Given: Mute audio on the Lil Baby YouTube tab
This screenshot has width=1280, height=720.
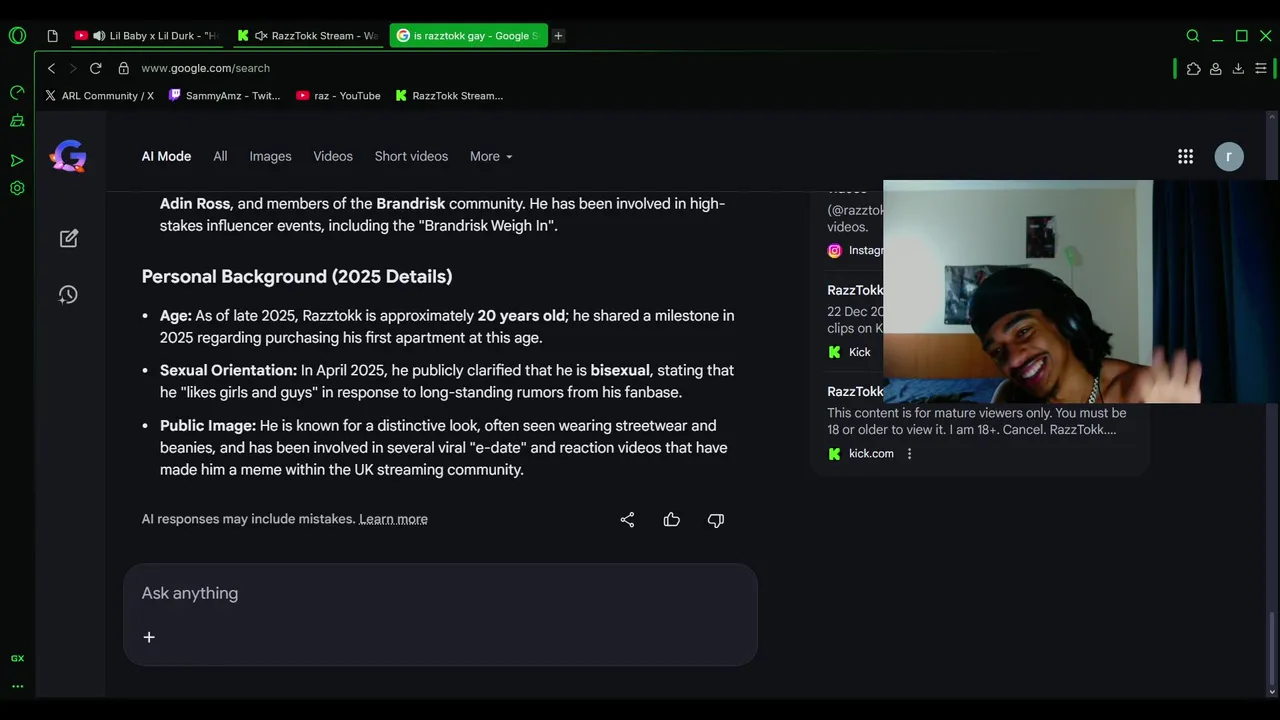Looking at the screenshot, I should [99, 36].
